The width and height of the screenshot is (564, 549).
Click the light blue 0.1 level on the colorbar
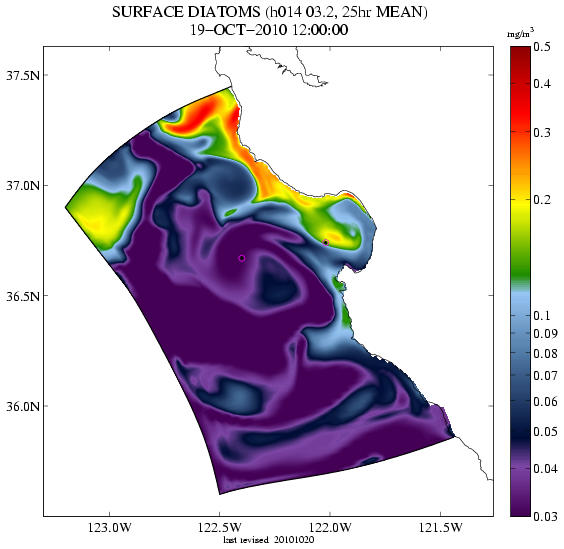pos(520,315)
